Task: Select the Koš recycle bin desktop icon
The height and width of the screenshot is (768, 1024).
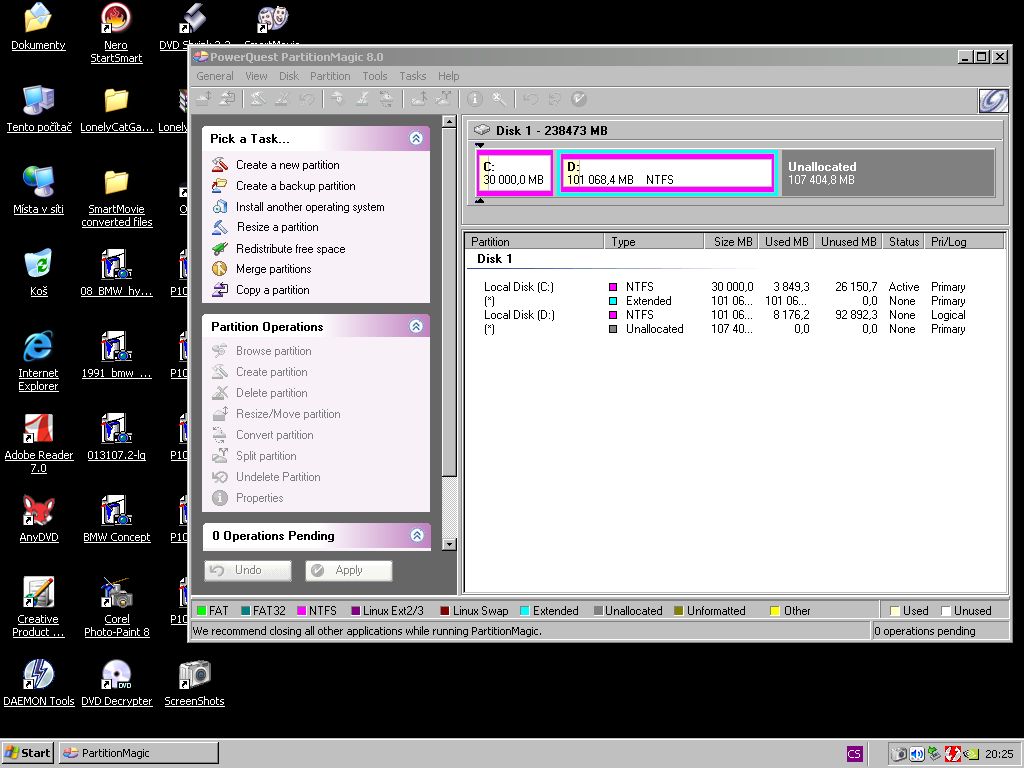Action: point(39,272)
